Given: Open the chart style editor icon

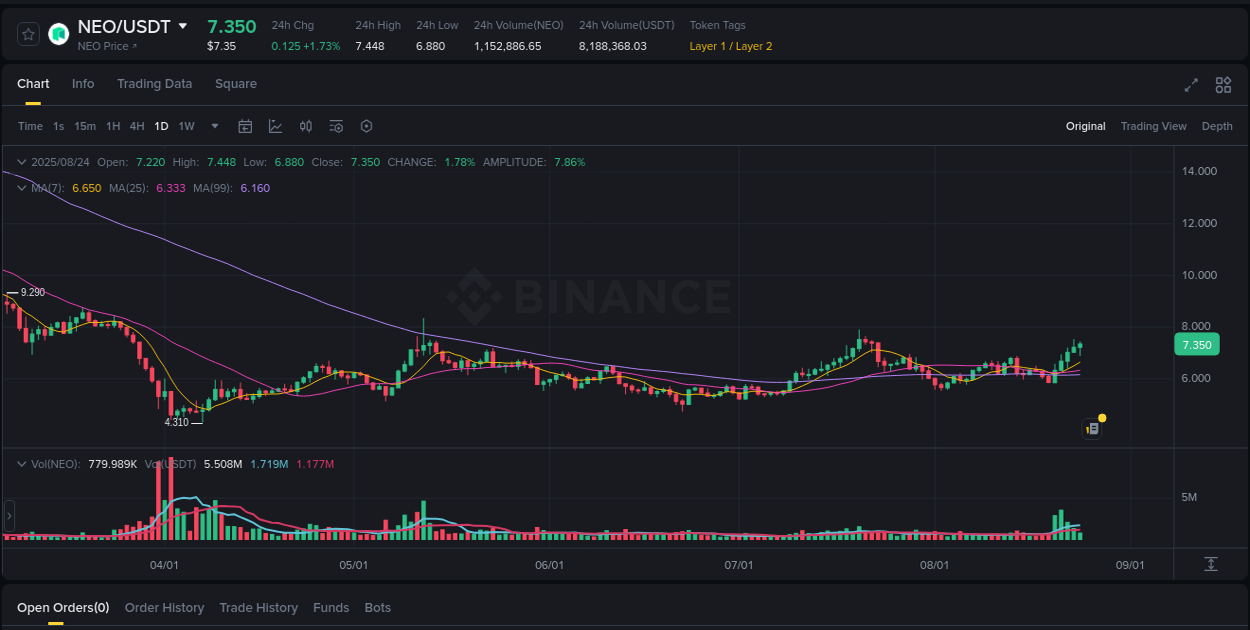Looking at the screenshot, I should 276,126.
